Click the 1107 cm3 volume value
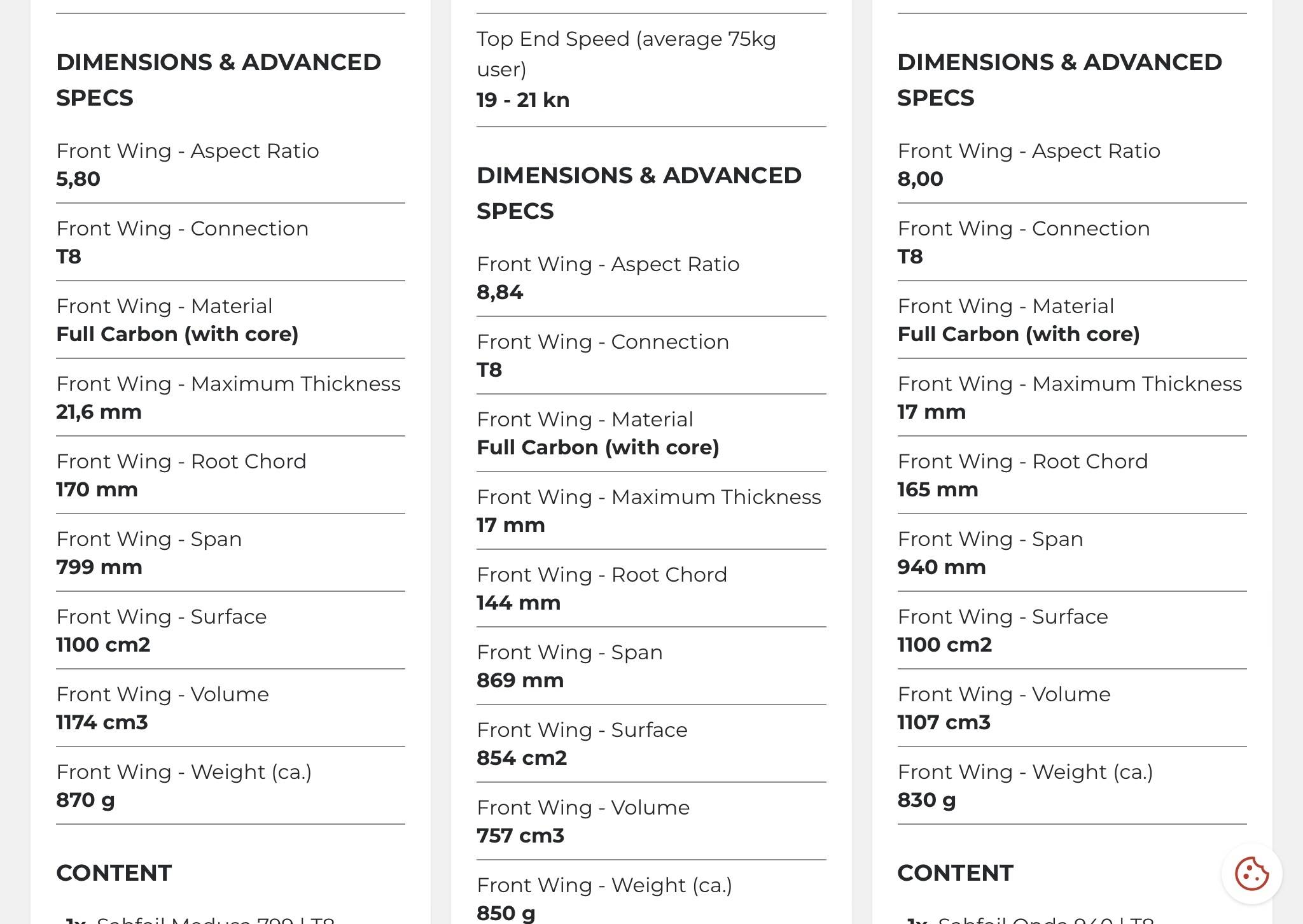The width and height of the screenshot is (1303, 924). click(x=944, y=722)
